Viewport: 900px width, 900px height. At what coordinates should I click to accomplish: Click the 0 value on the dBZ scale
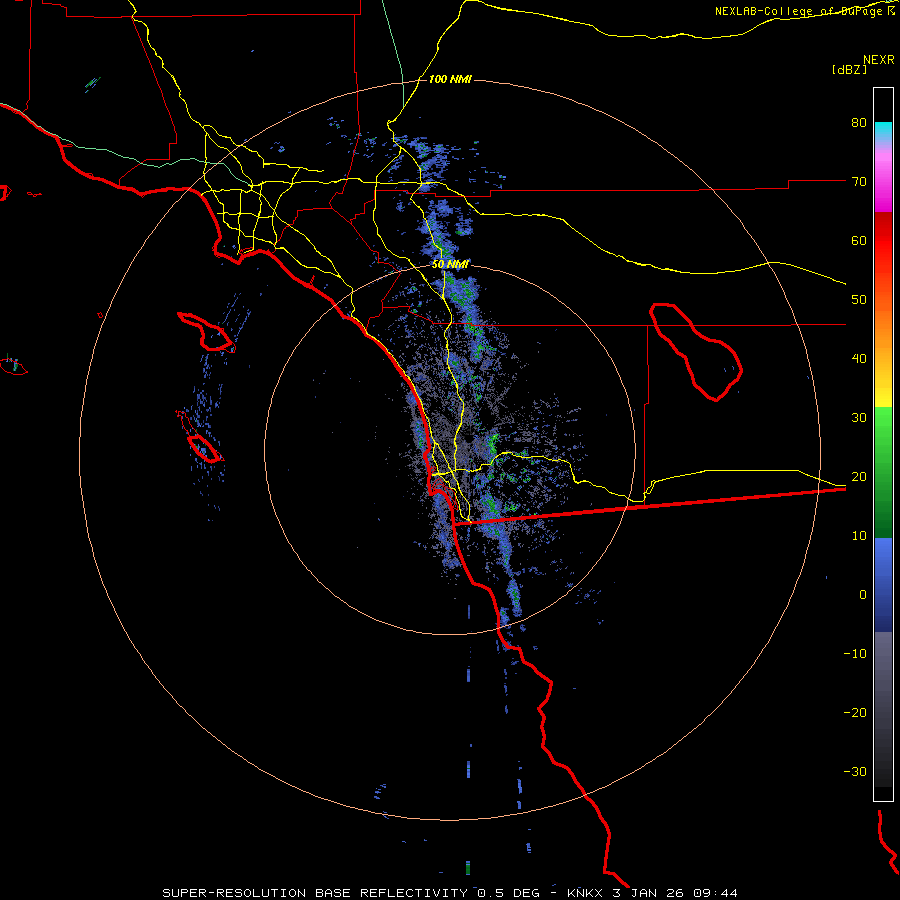click(x=863, y=595)
